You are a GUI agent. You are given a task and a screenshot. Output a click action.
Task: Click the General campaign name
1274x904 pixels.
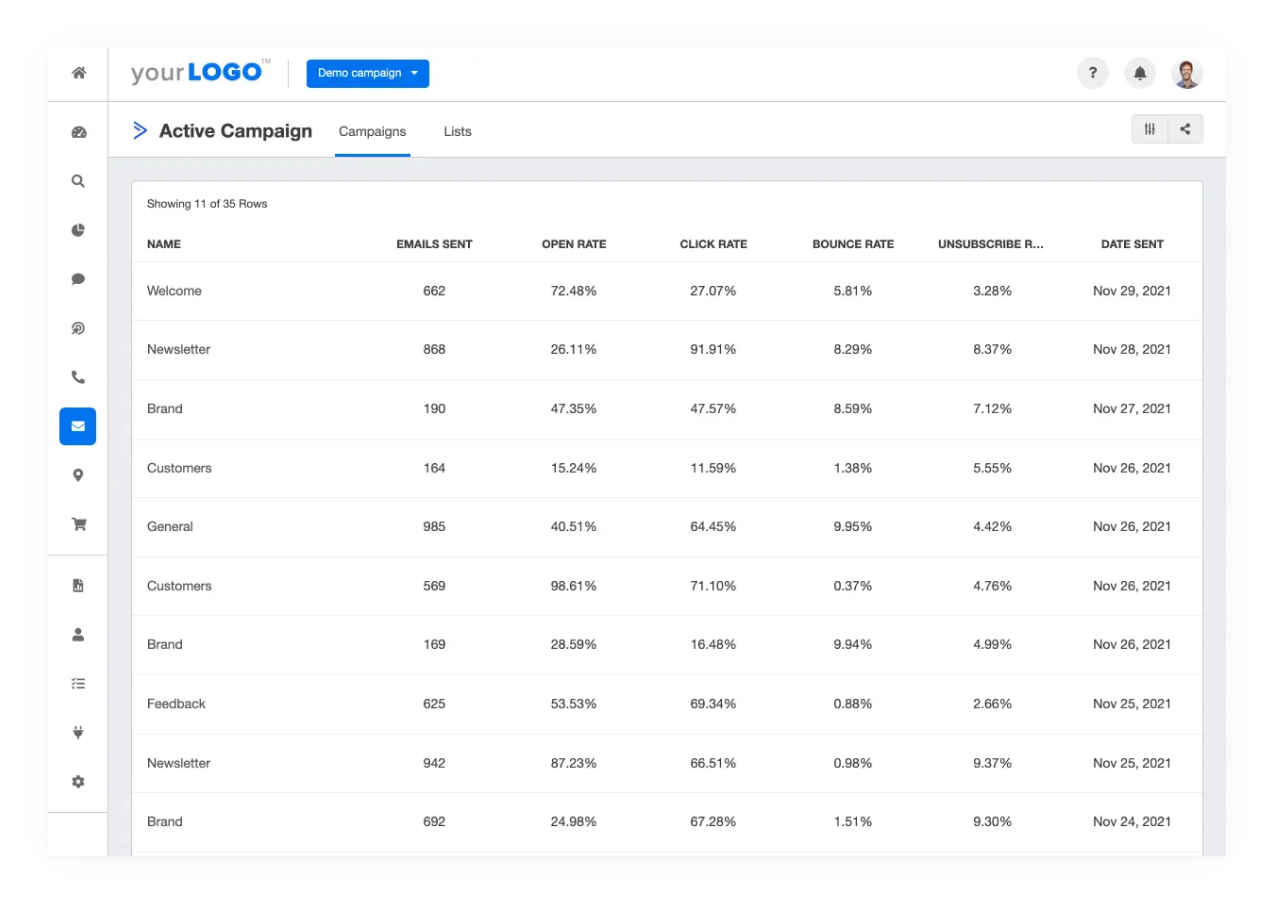tap(170, 527)
